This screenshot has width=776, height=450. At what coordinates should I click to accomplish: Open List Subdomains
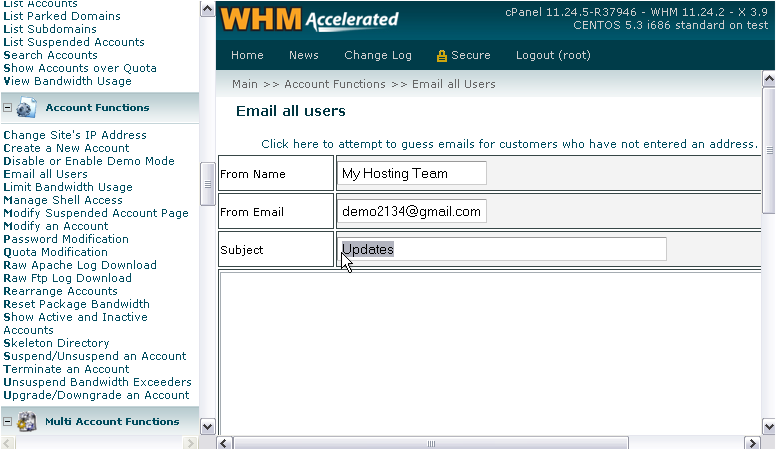coord(50,29)
